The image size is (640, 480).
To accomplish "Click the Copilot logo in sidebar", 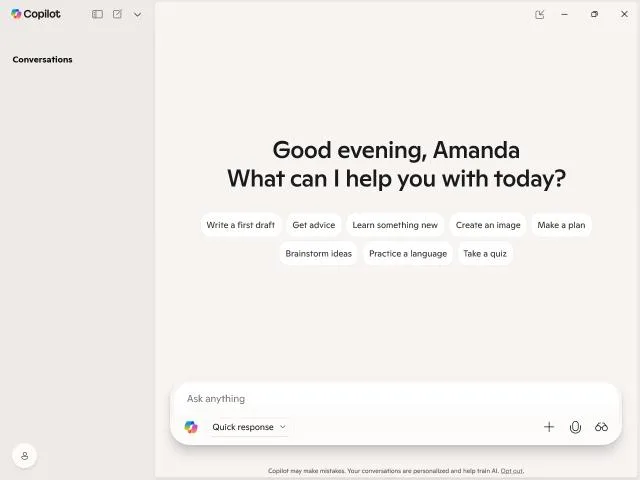I will [36, 14].
